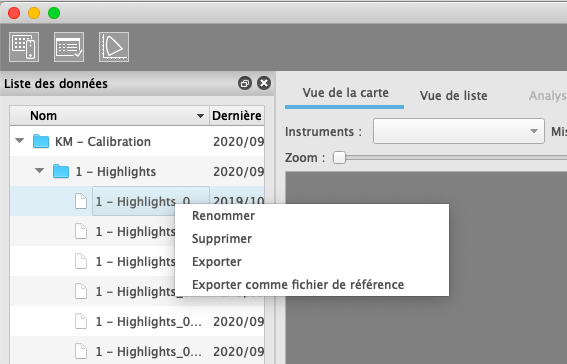Click the KM – Calibration folder name
This screenshot has width=567, height=364.
[103, 142]
